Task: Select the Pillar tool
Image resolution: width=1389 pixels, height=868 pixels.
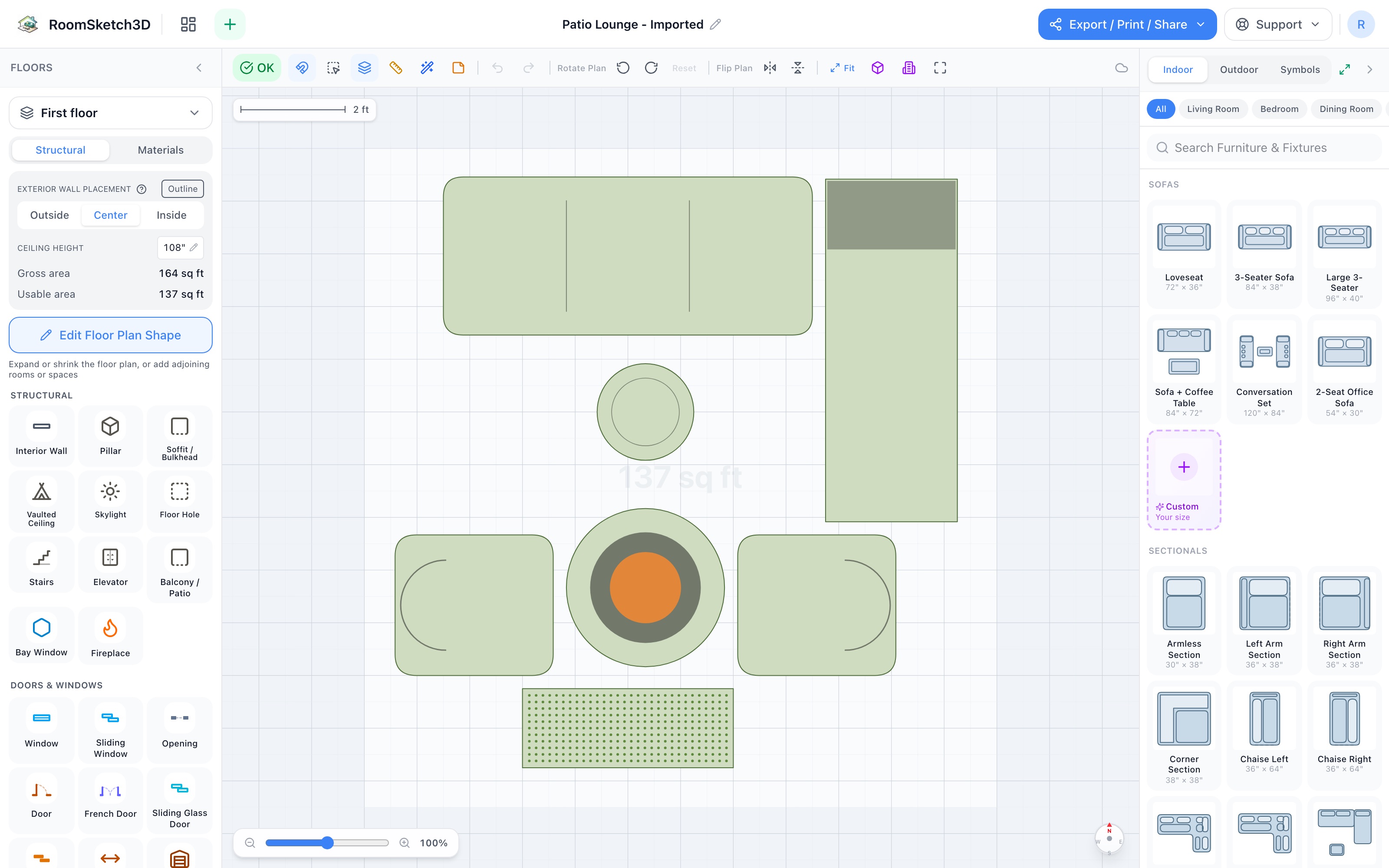Action: click(110, 436)
